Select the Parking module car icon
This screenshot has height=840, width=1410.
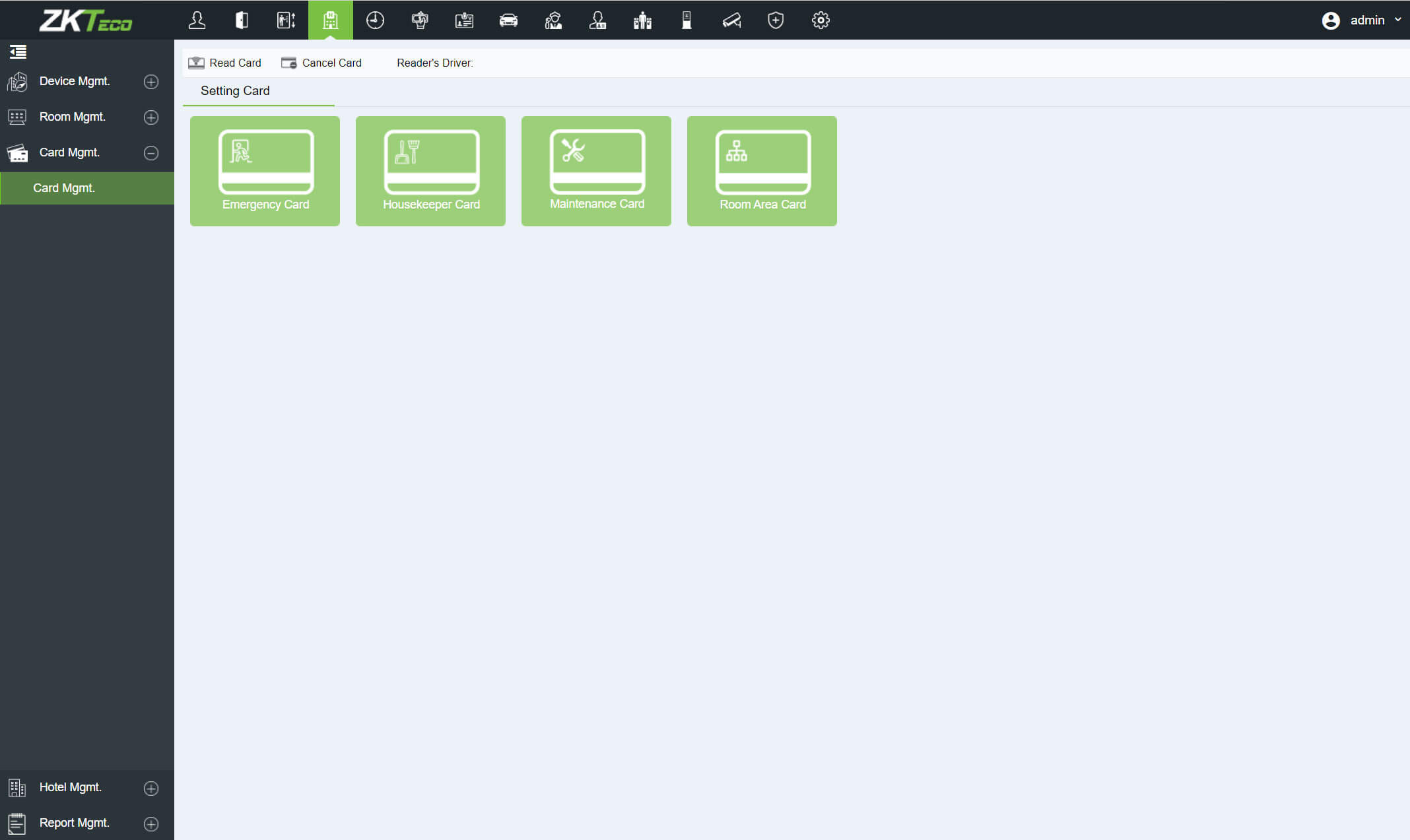[508, 20]
